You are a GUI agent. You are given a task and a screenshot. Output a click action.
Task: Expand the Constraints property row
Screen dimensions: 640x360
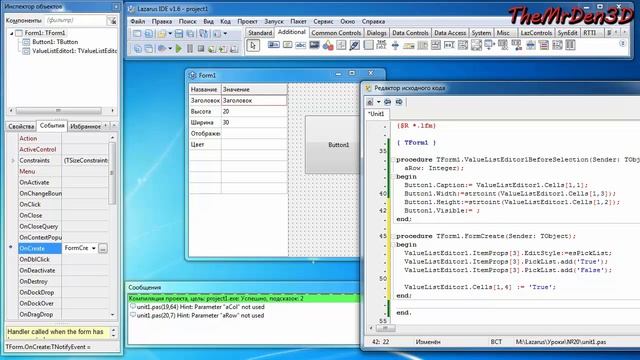click(x=13, y=160)
